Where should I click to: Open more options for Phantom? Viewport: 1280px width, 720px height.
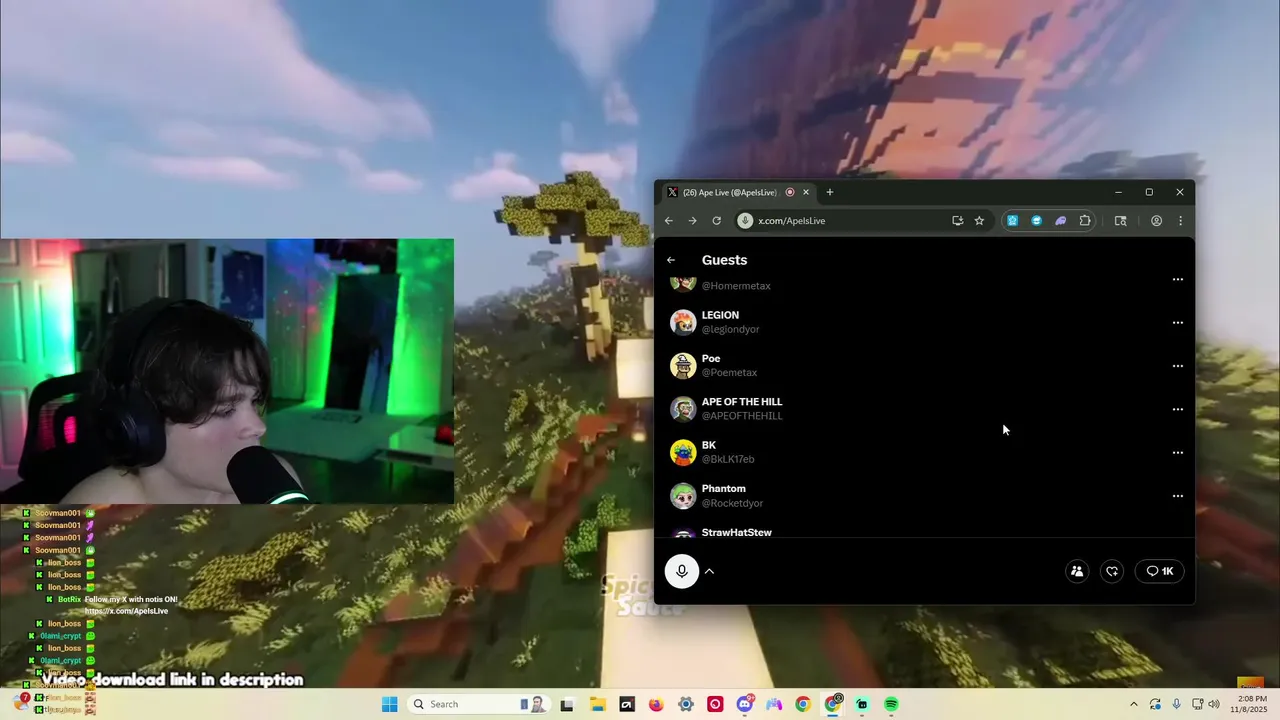1177,496
